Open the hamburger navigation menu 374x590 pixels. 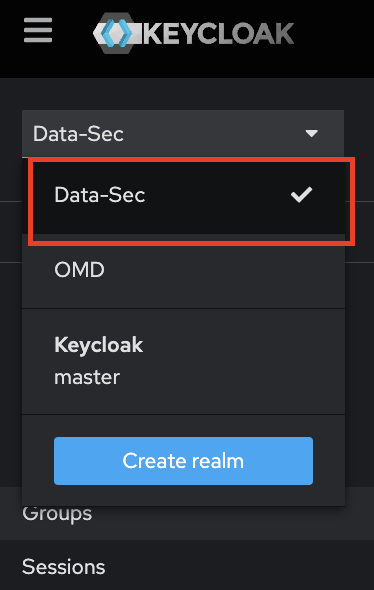[38, 30]
